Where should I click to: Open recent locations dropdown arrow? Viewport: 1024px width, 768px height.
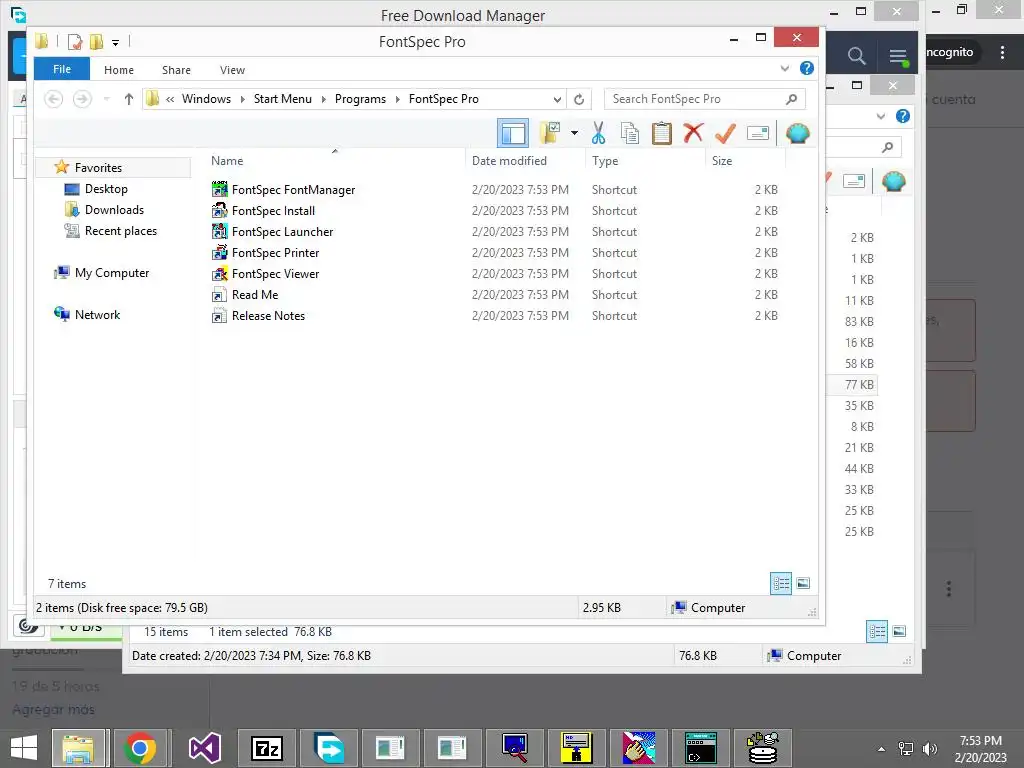(106, 99)
